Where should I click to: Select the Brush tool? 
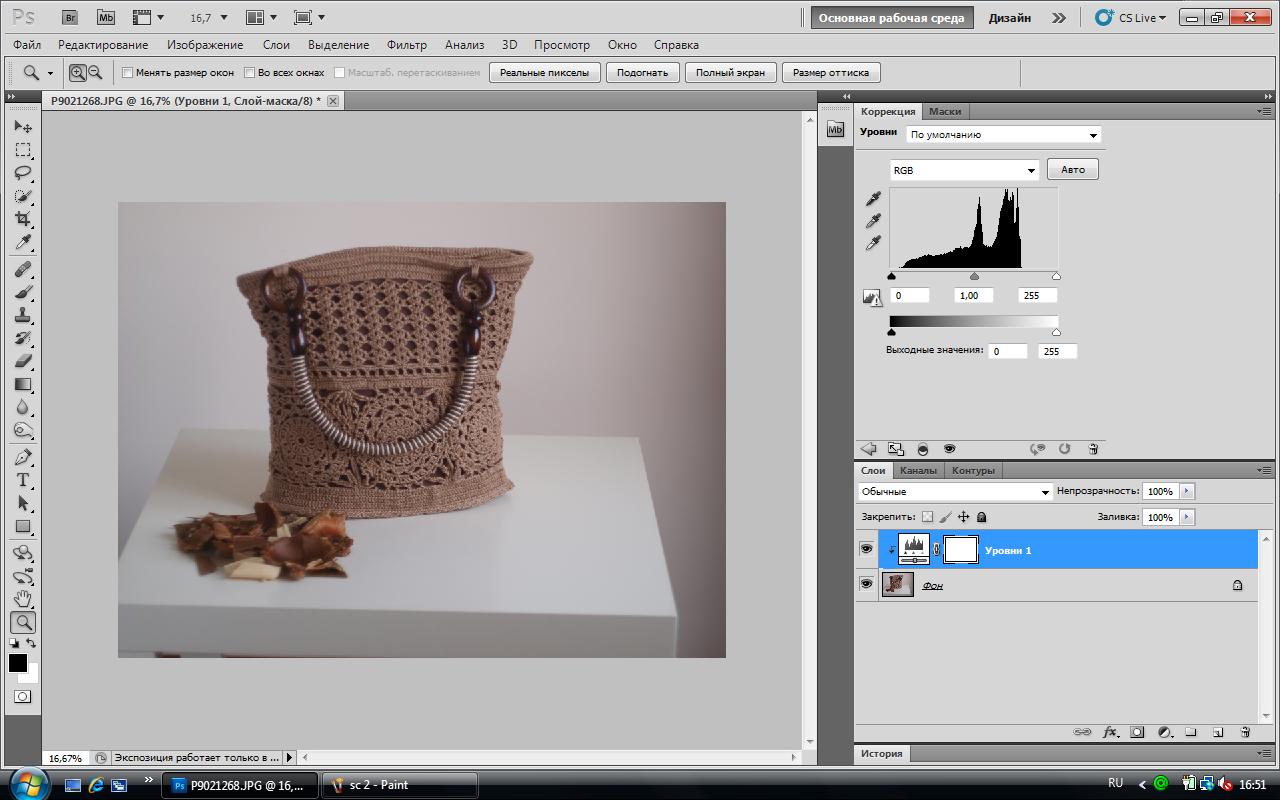[23, 292]
